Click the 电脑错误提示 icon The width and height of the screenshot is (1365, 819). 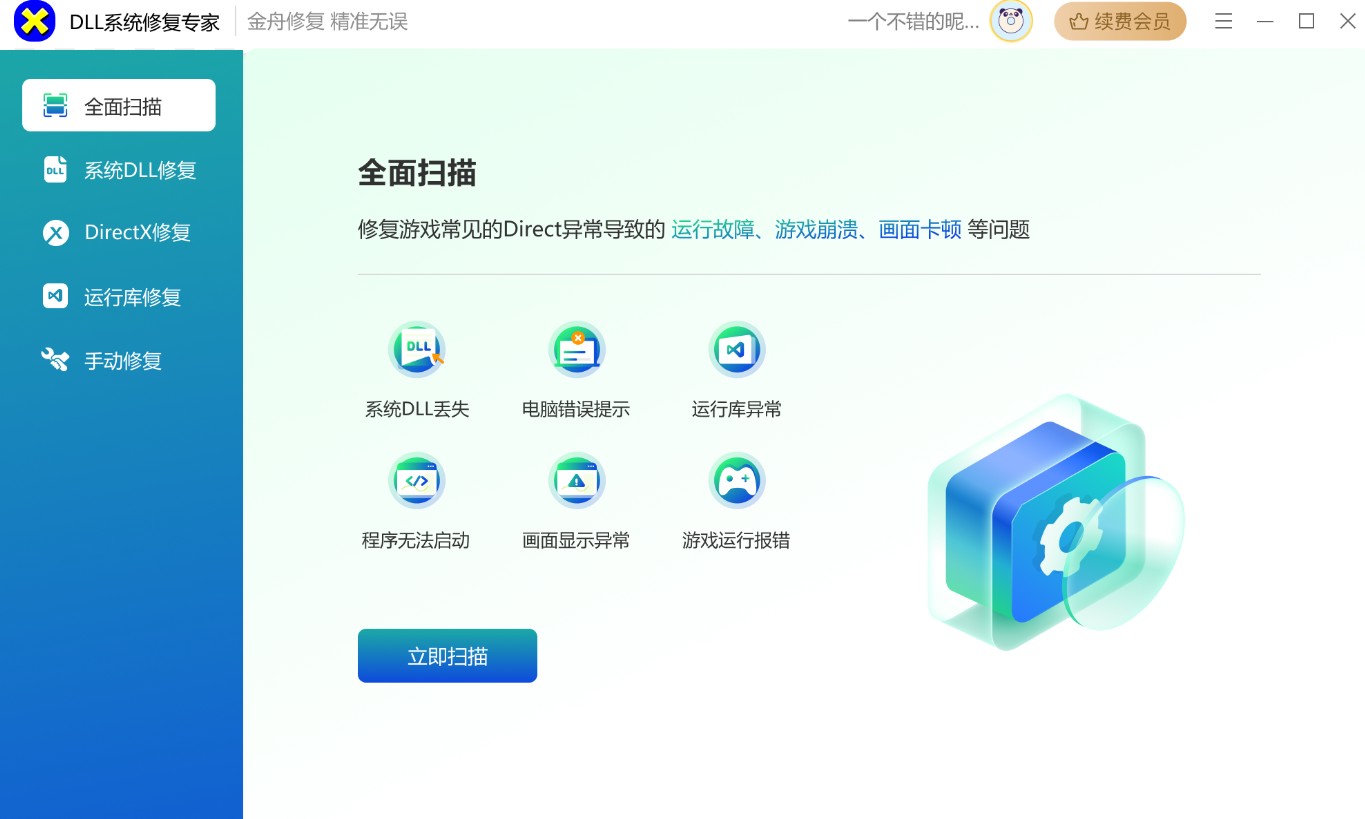[x=576, y=350]
